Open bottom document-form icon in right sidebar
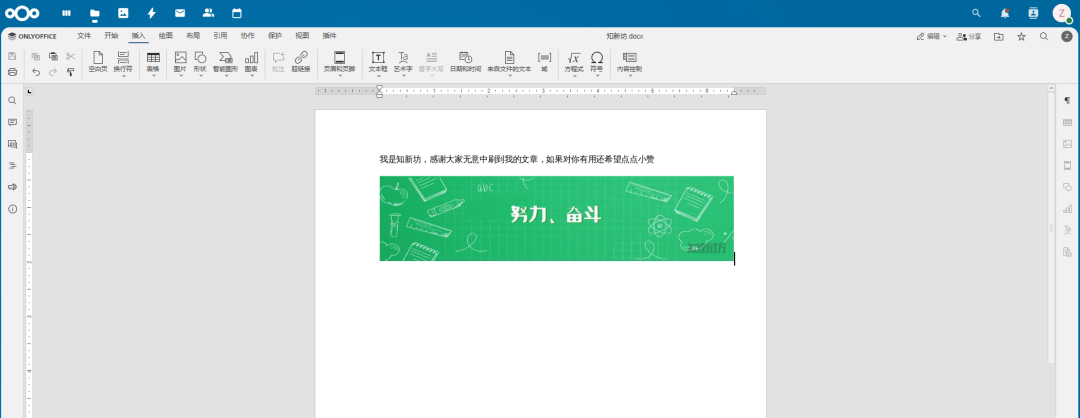This screenshot has height=418, width=1080. [1068, 251]
